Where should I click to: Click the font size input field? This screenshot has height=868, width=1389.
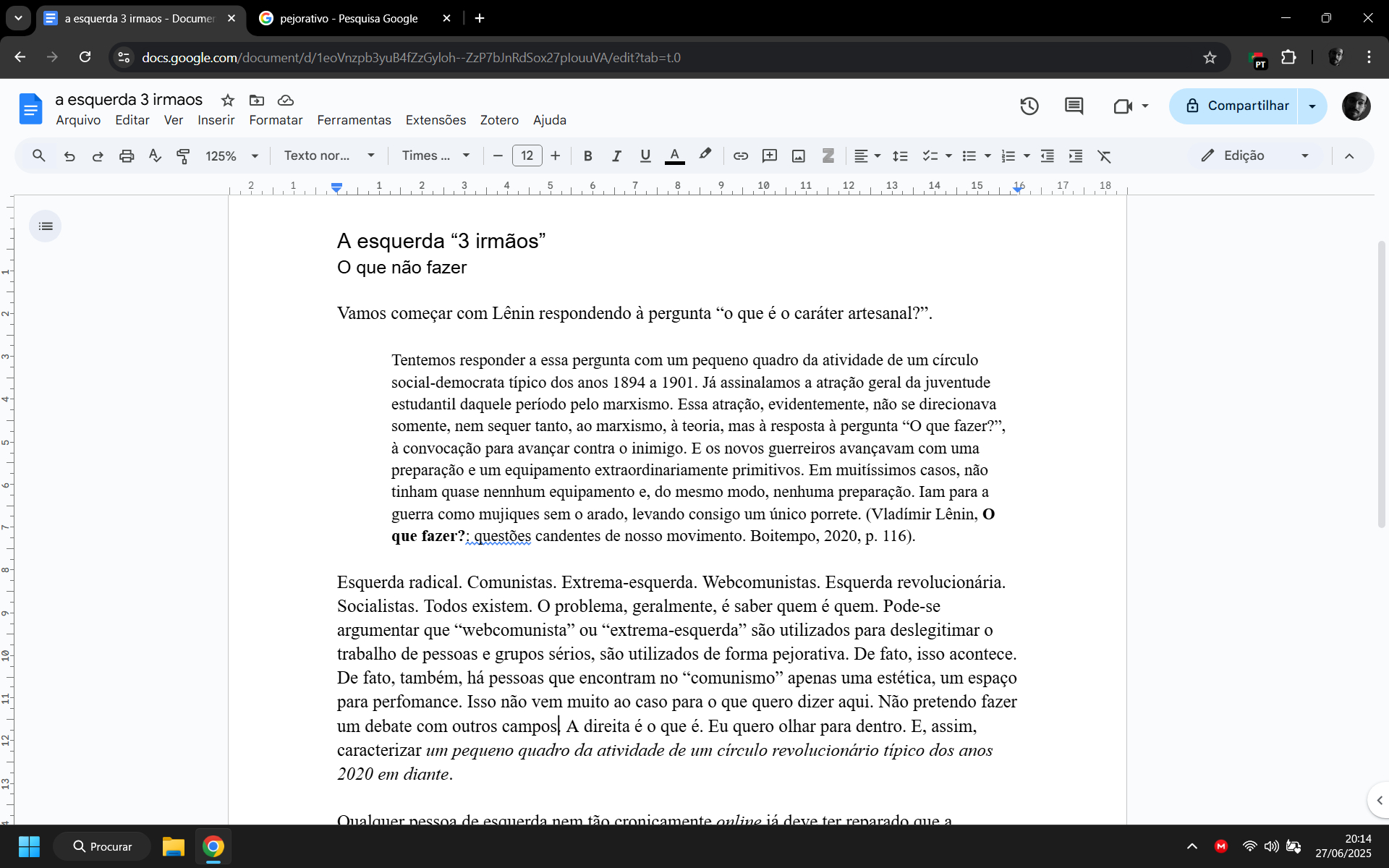(527, 156)
